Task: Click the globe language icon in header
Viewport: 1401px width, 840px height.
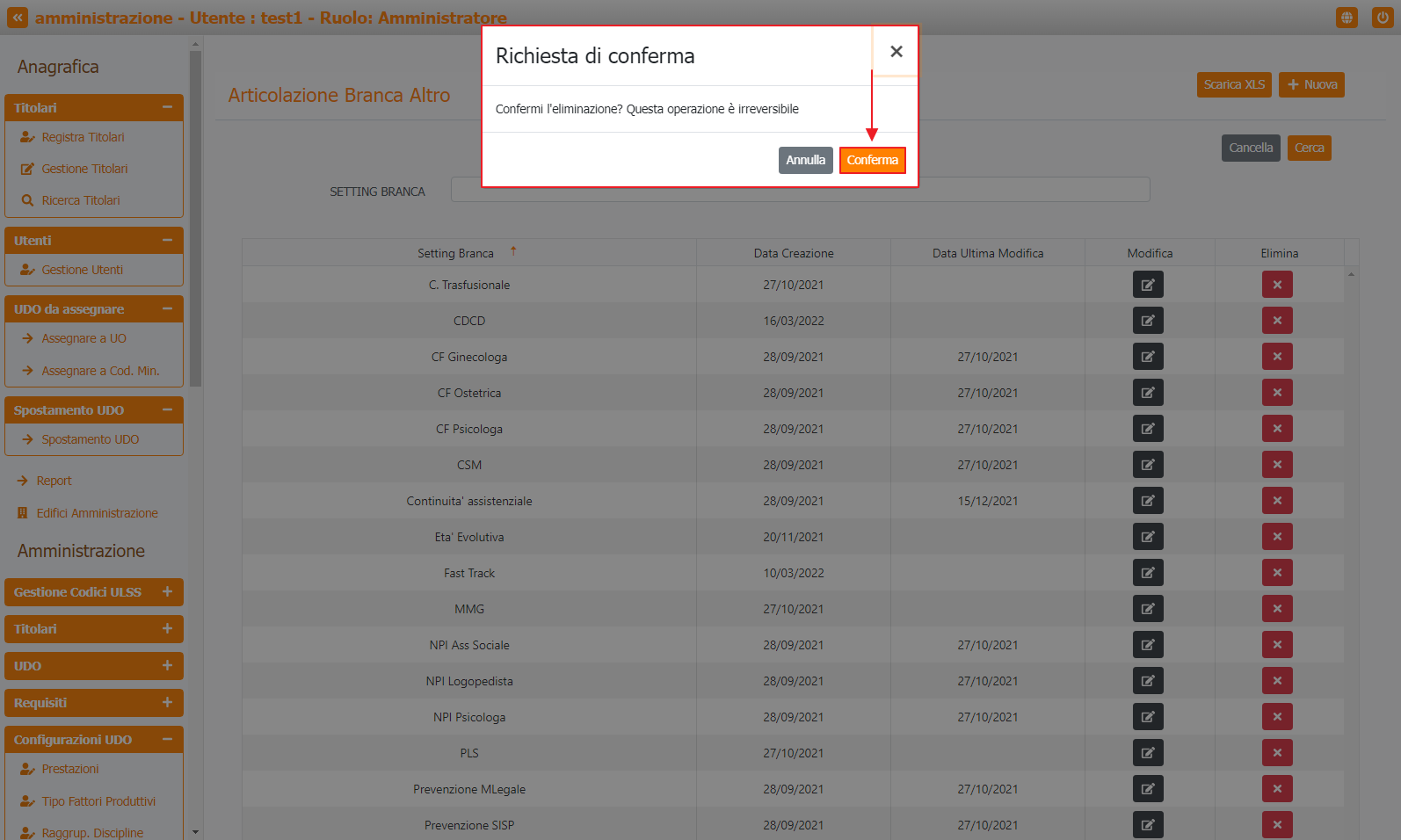Action: tap(1347, 18)
